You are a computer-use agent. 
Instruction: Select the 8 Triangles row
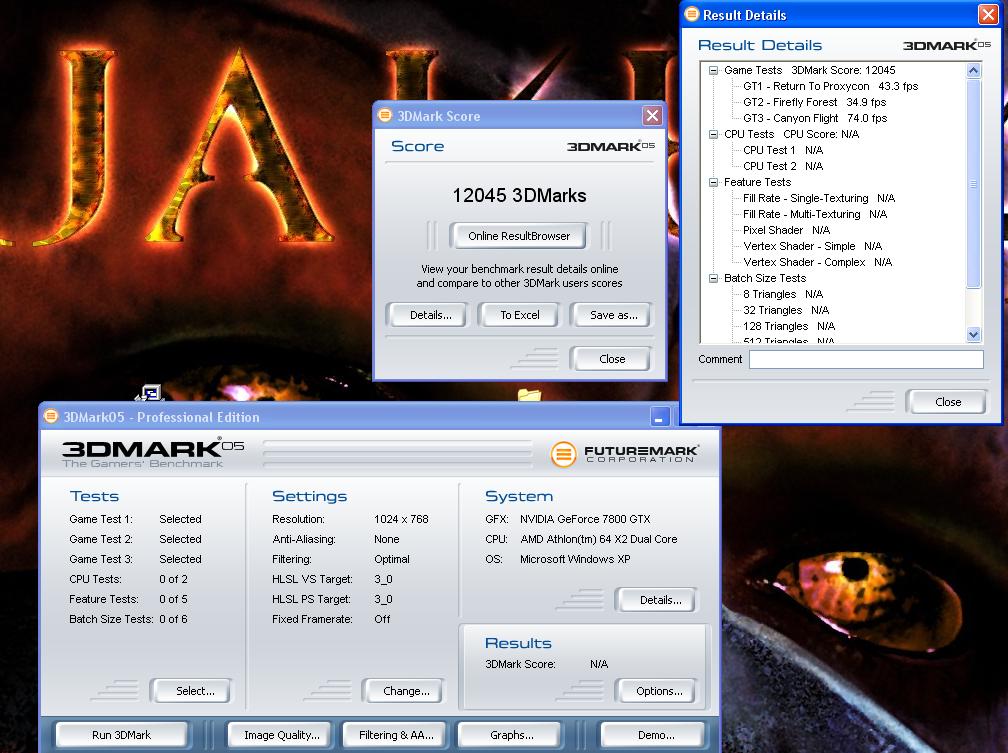click(x=783, y=295)
